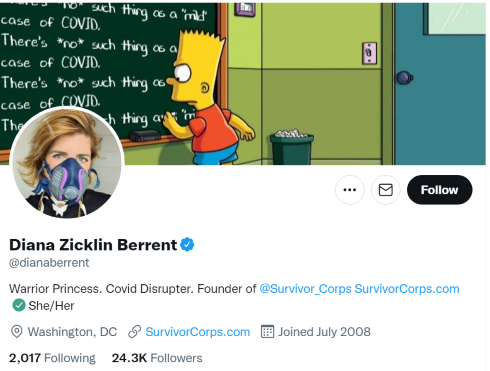Click the She/Her pronouns text
This screenshot has height=371, width=490.
[51, 306]
